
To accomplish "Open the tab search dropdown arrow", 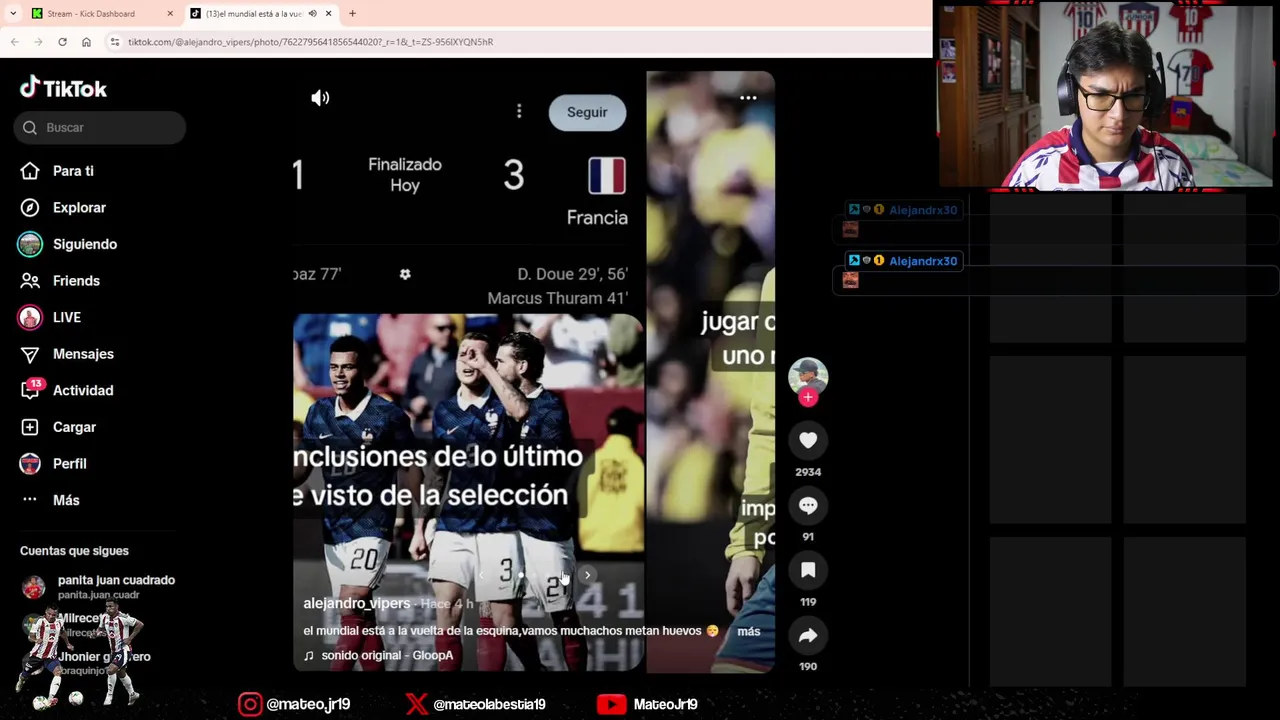I will pyautogui.click(x=12, y=14).
